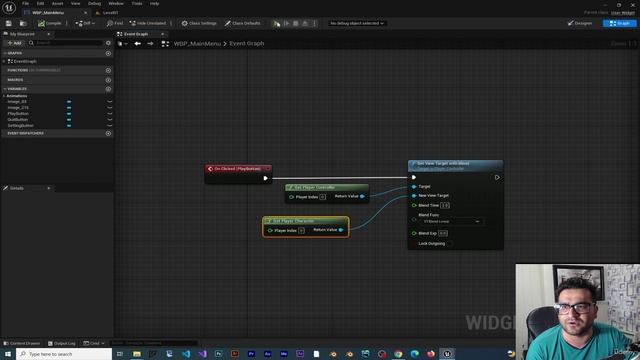Open the graph bookmarks dropdown
The width and height of the screenshot is (640, 360).
click(x=122, y=43)
